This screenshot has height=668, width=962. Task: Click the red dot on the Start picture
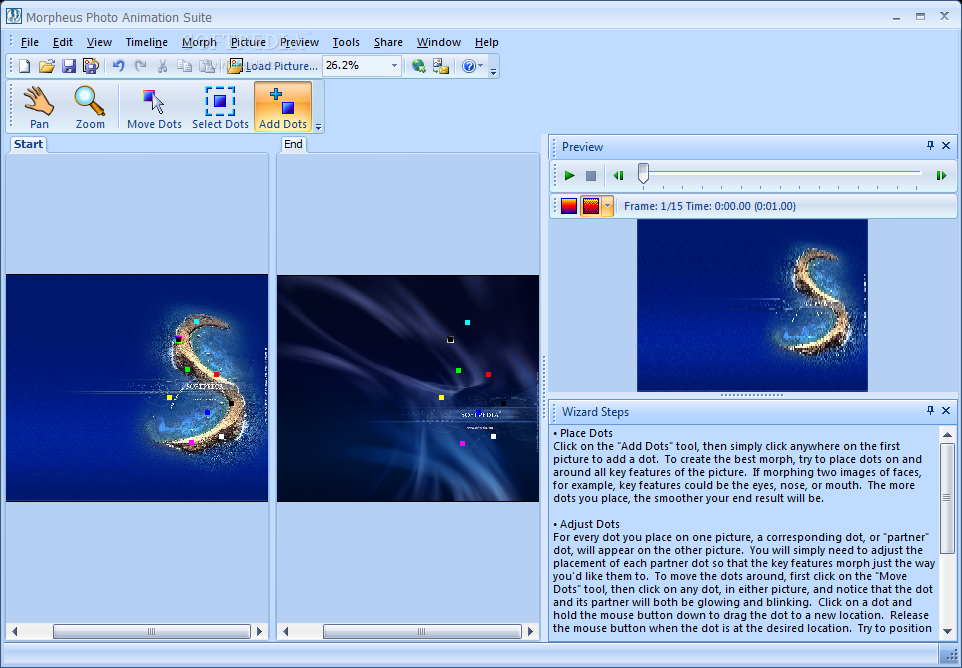click(217, 374)
